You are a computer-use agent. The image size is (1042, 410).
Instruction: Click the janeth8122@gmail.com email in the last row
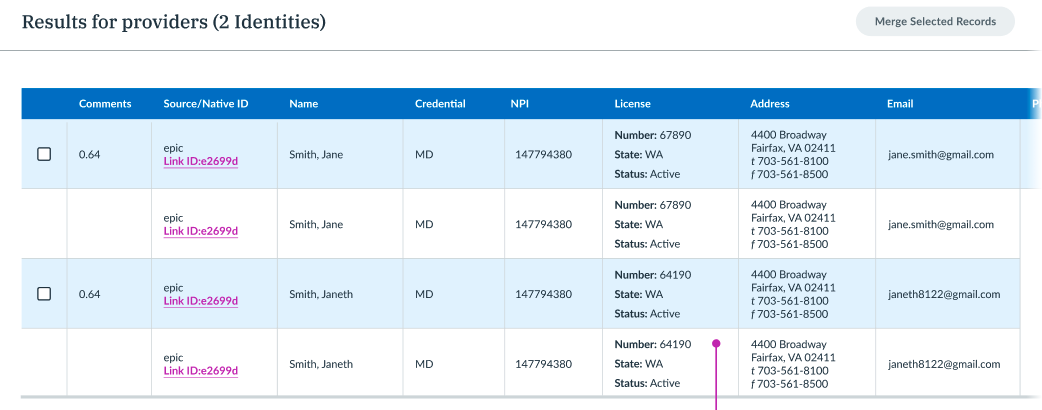click(x=943, y=364)
